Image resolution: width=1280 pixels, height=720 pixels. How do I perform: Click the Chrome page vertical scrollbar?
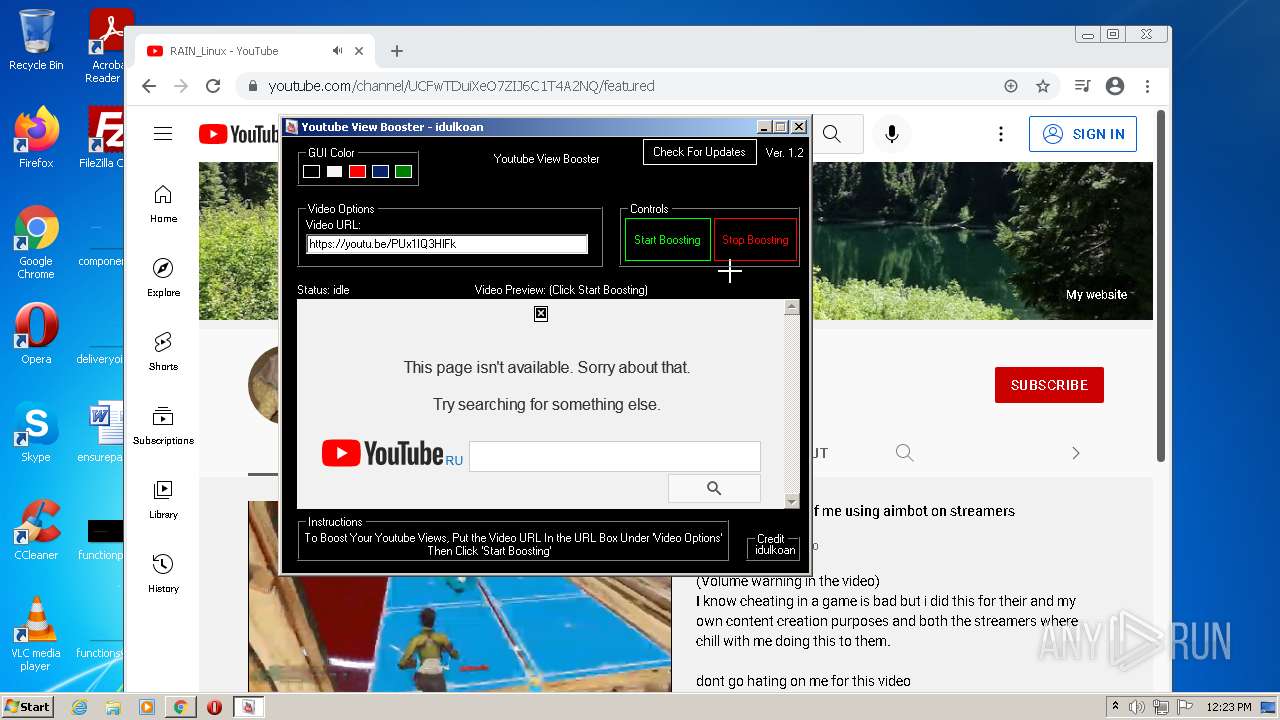coord(1161,285)
